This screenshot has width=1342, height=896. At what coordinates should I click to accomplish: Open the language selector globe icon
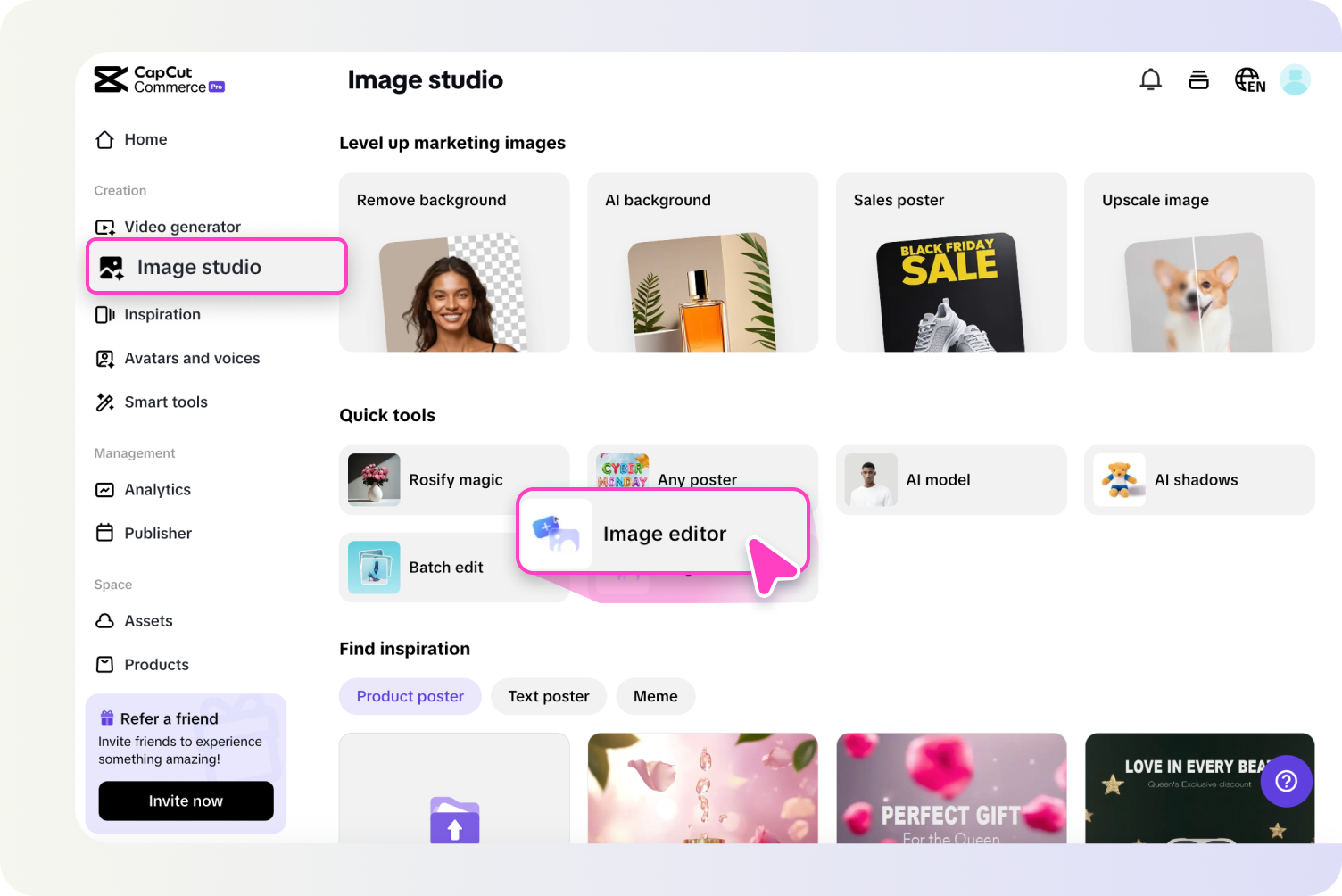[1248, 79]
